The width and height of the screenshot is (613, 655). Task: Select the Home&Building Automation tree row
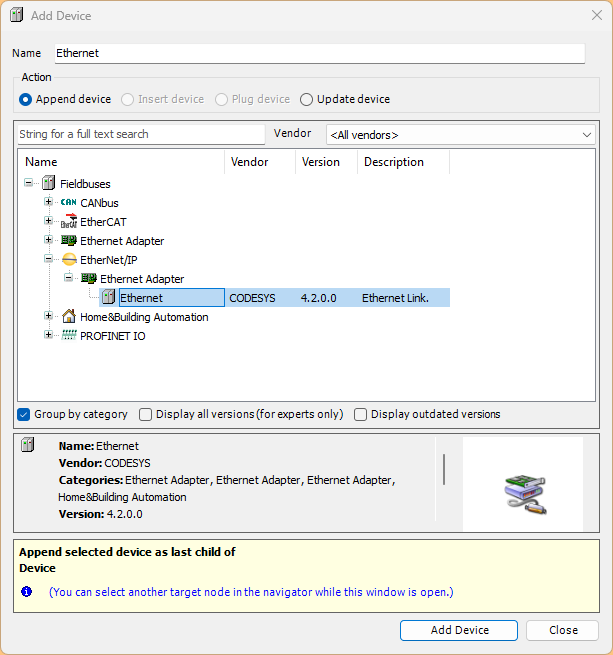pos(144,317)
